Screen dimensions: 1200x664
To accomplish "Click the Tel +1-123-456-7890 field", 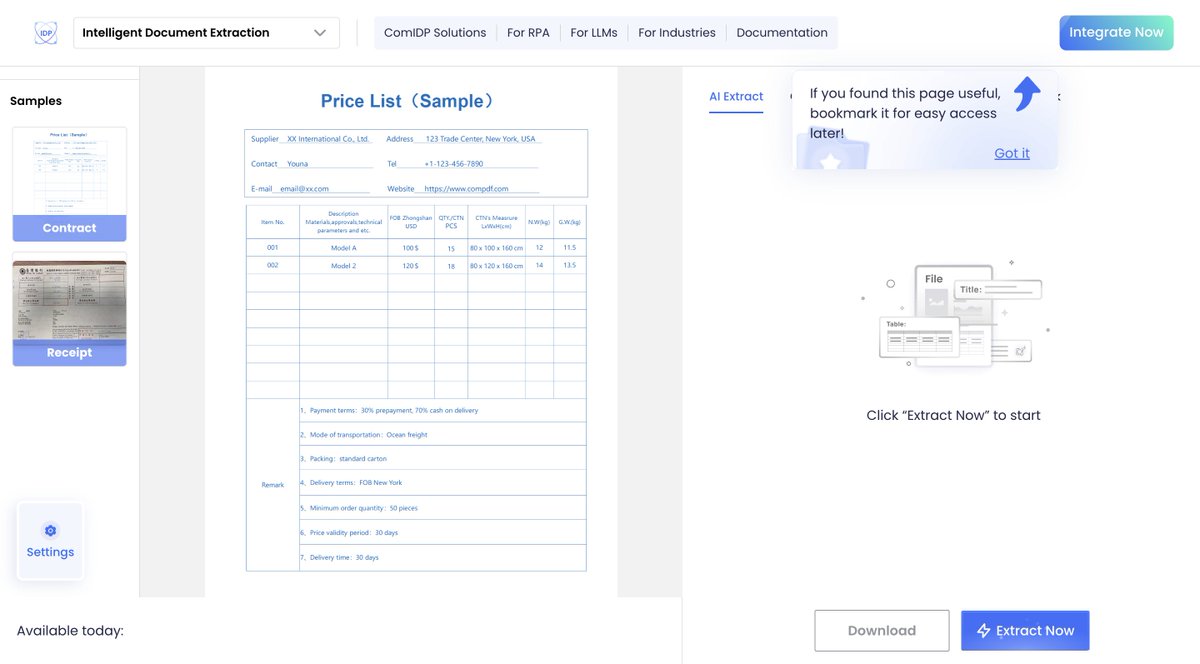I will [462, 164].
